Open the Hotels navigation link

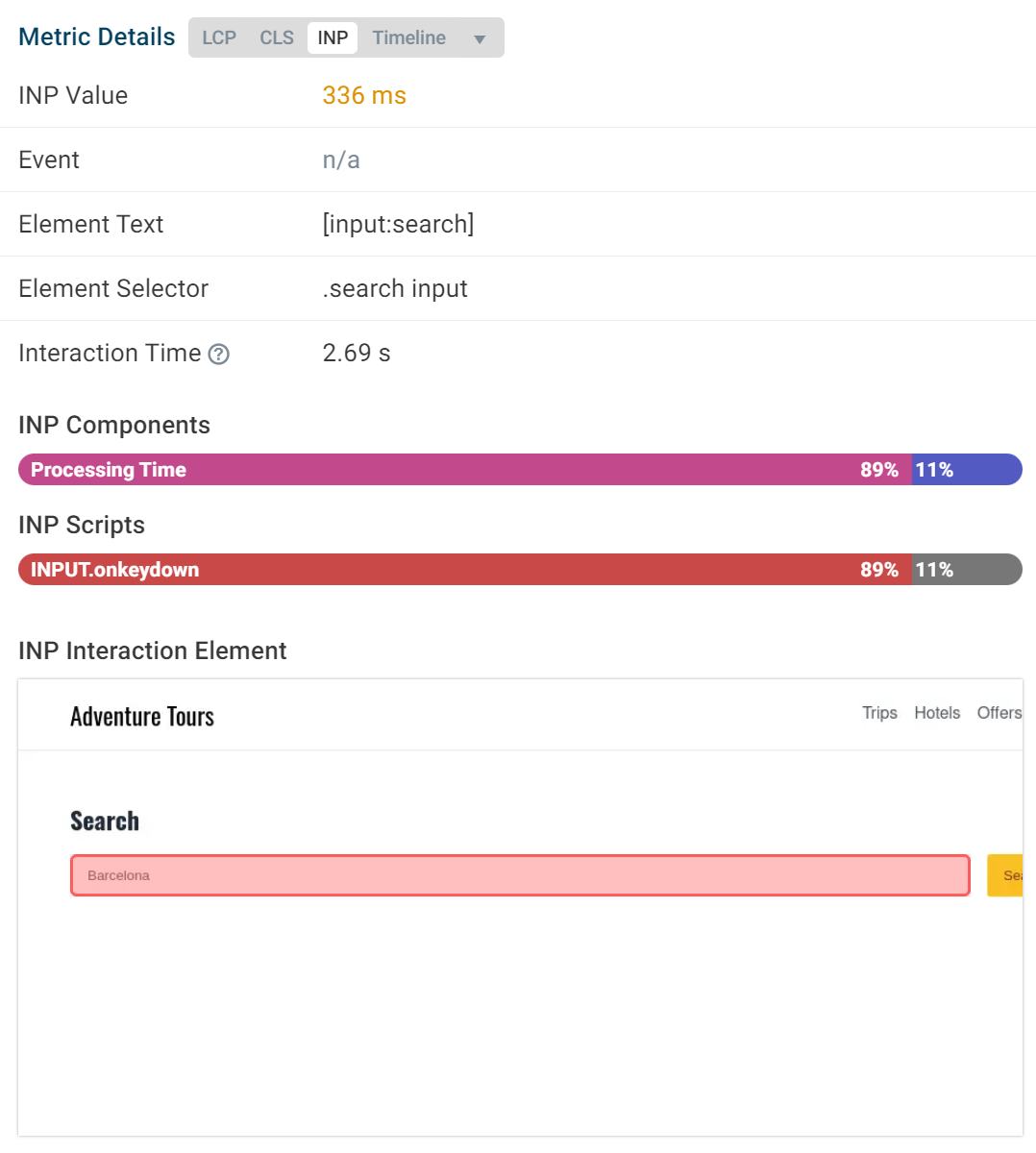pyautogui.click(x=937, y=713)
